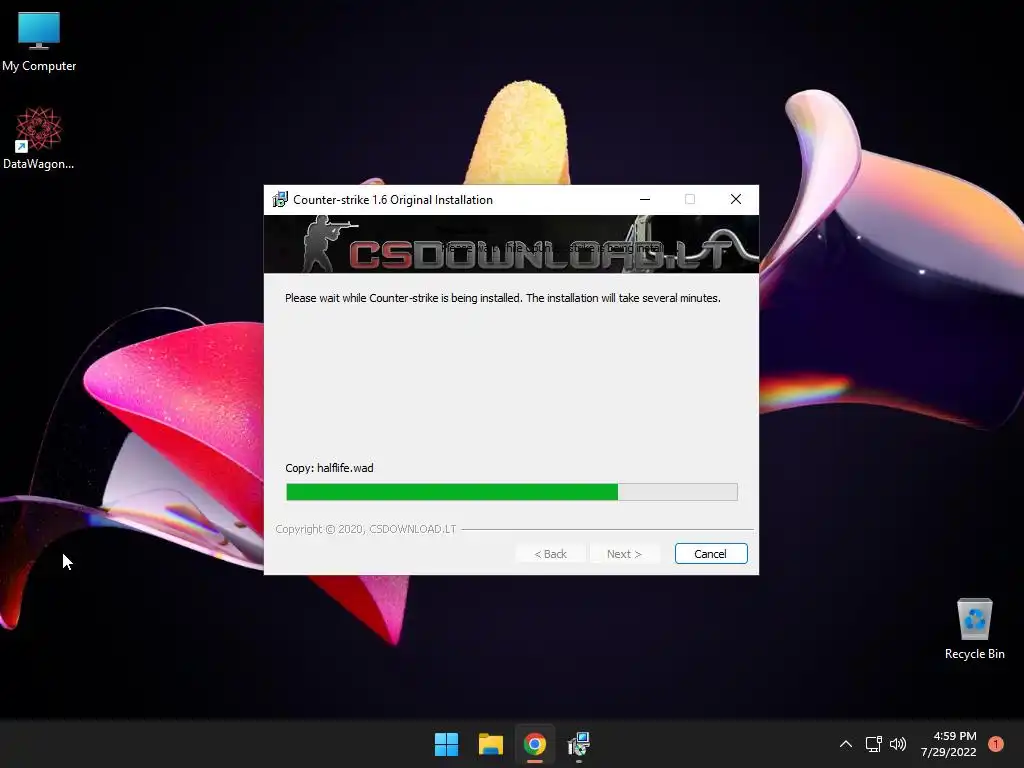
Task: Click the 'Please wait while Counter-strike' message
Action: coord(503,298)
